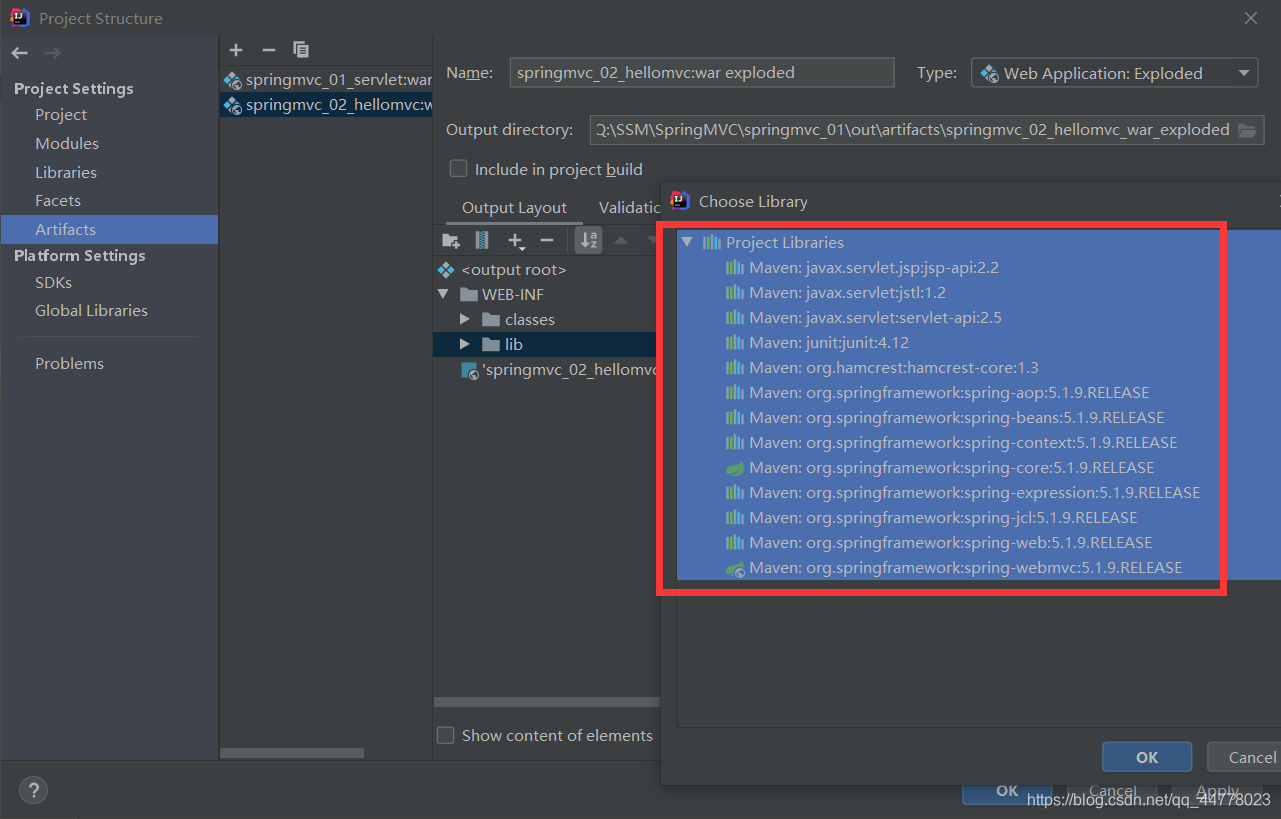Click OK in Choose Library dialog
This screenshot has width=1281, height=819.
pos(1147,757)
